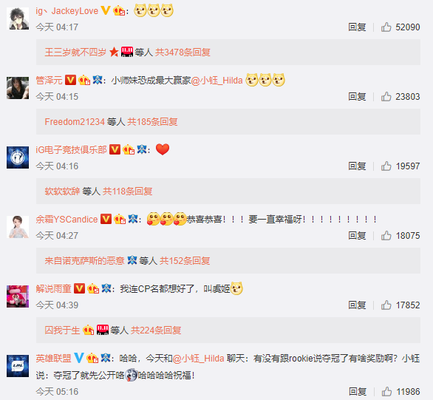Click verified V badge next to JackeyLove
The height and width of the screenshot is (400, 433).
pos(105,11)
